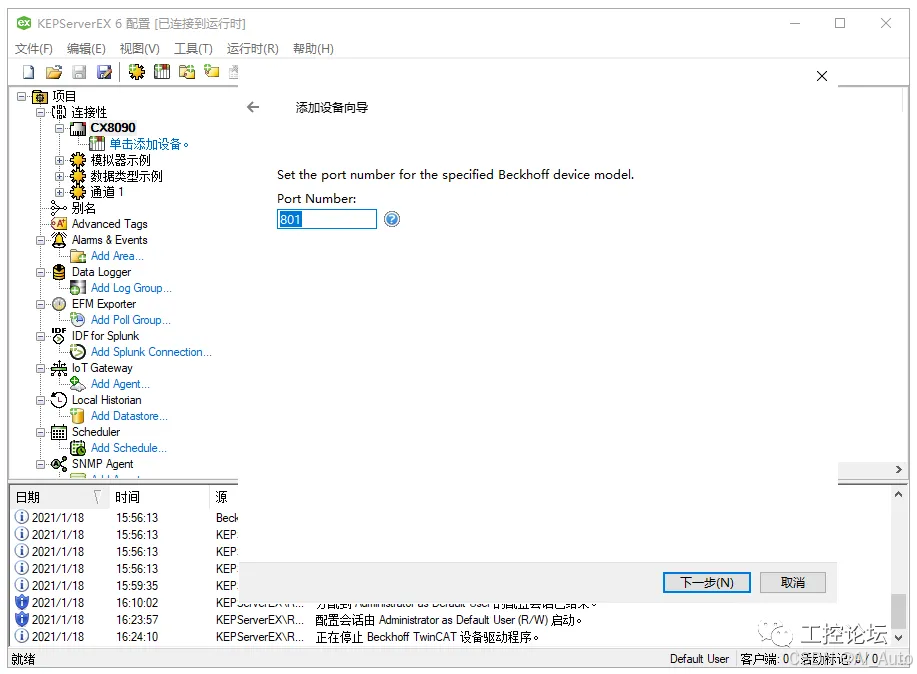Image resolution: width=917 pixels, height=674 pixels.
Task: Click the New channel gear toolbar icon
Action: pyautogui.click(x=137, y=72)
